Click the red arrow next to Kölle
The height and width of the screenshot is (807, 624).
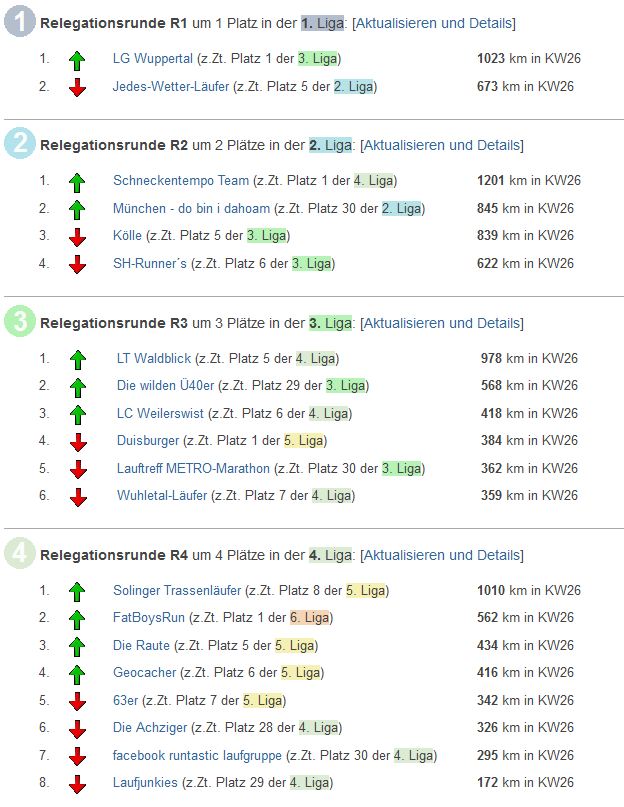(77, 237)
